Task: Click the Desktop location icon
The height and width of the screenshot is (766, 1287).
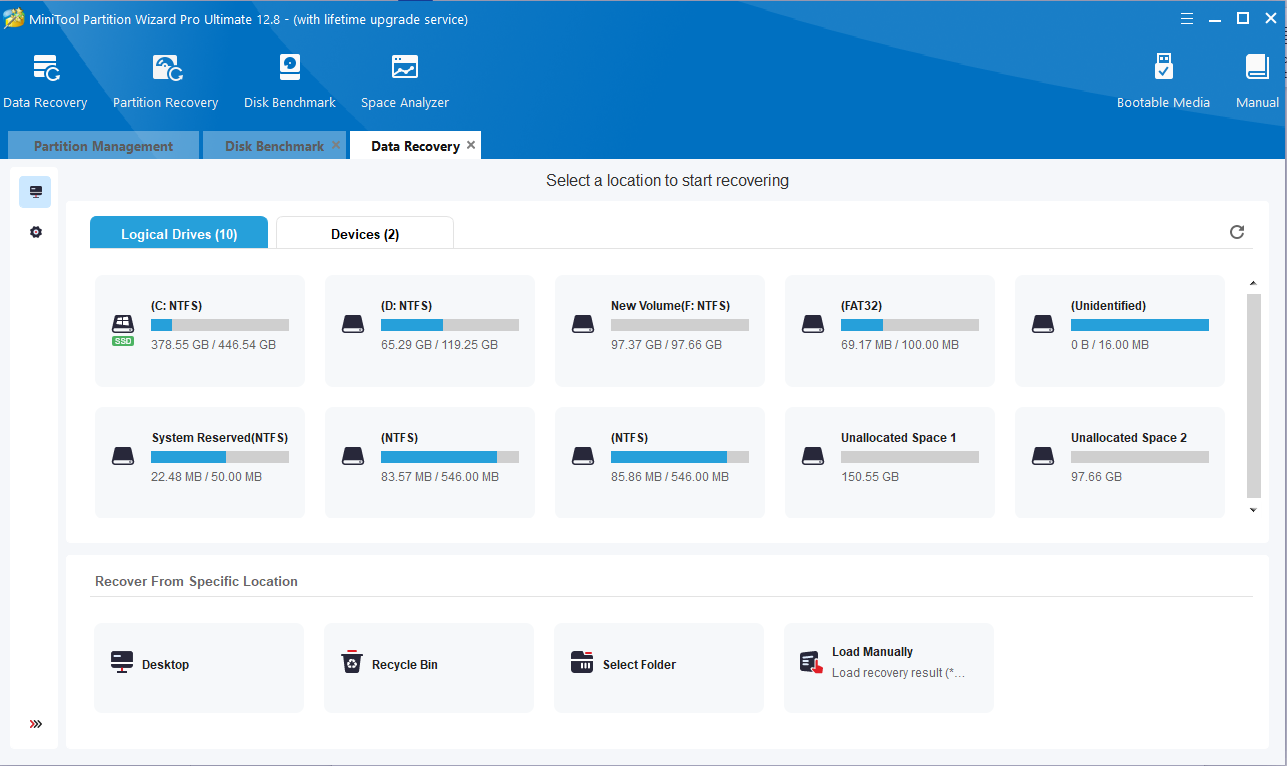Action: (122, 663)
